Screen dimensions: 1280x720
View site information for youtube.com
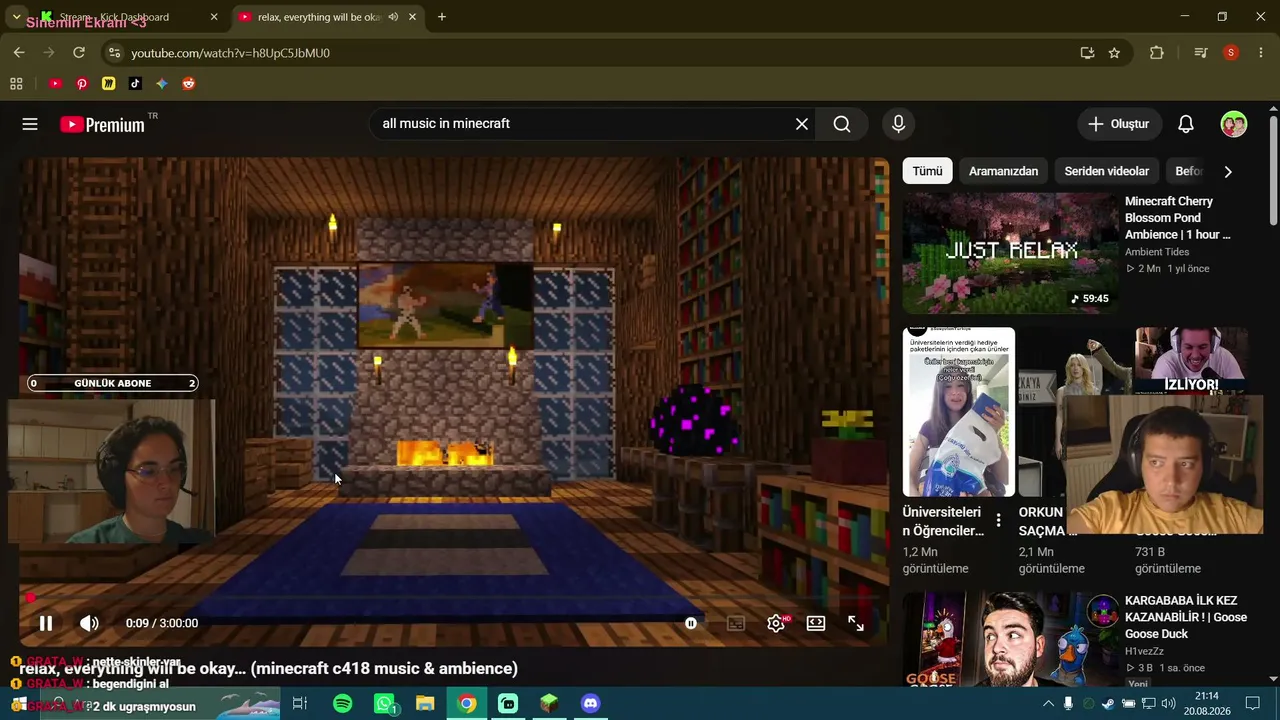click(113, 53)
